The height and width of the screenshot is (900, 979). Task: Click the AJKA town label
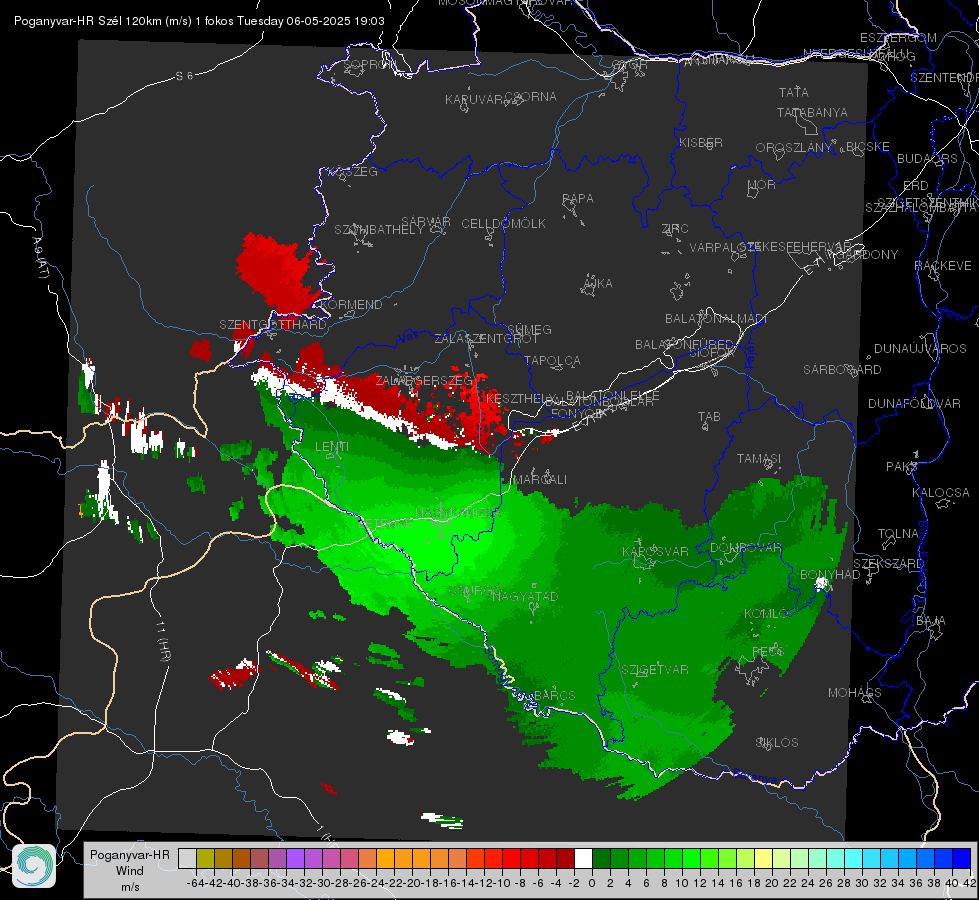(598, 284)
